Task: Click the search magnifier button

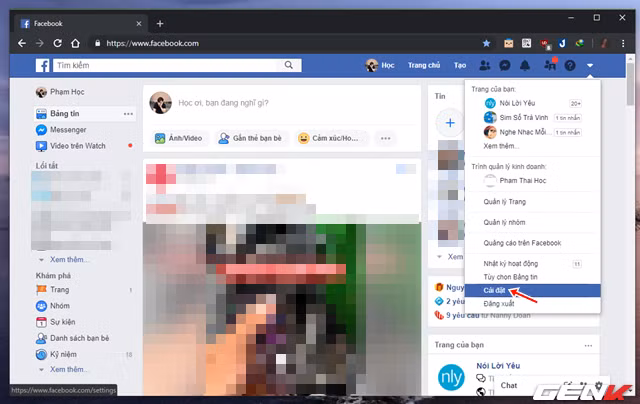Action: tap(289, 65)
